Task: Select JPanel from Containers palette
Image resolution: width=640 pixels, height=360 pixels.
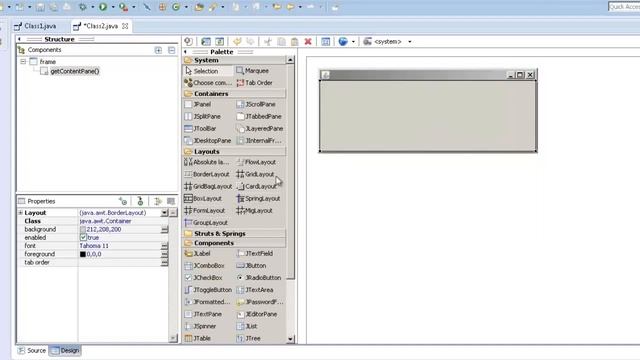Action: click(x=198, y=104)
